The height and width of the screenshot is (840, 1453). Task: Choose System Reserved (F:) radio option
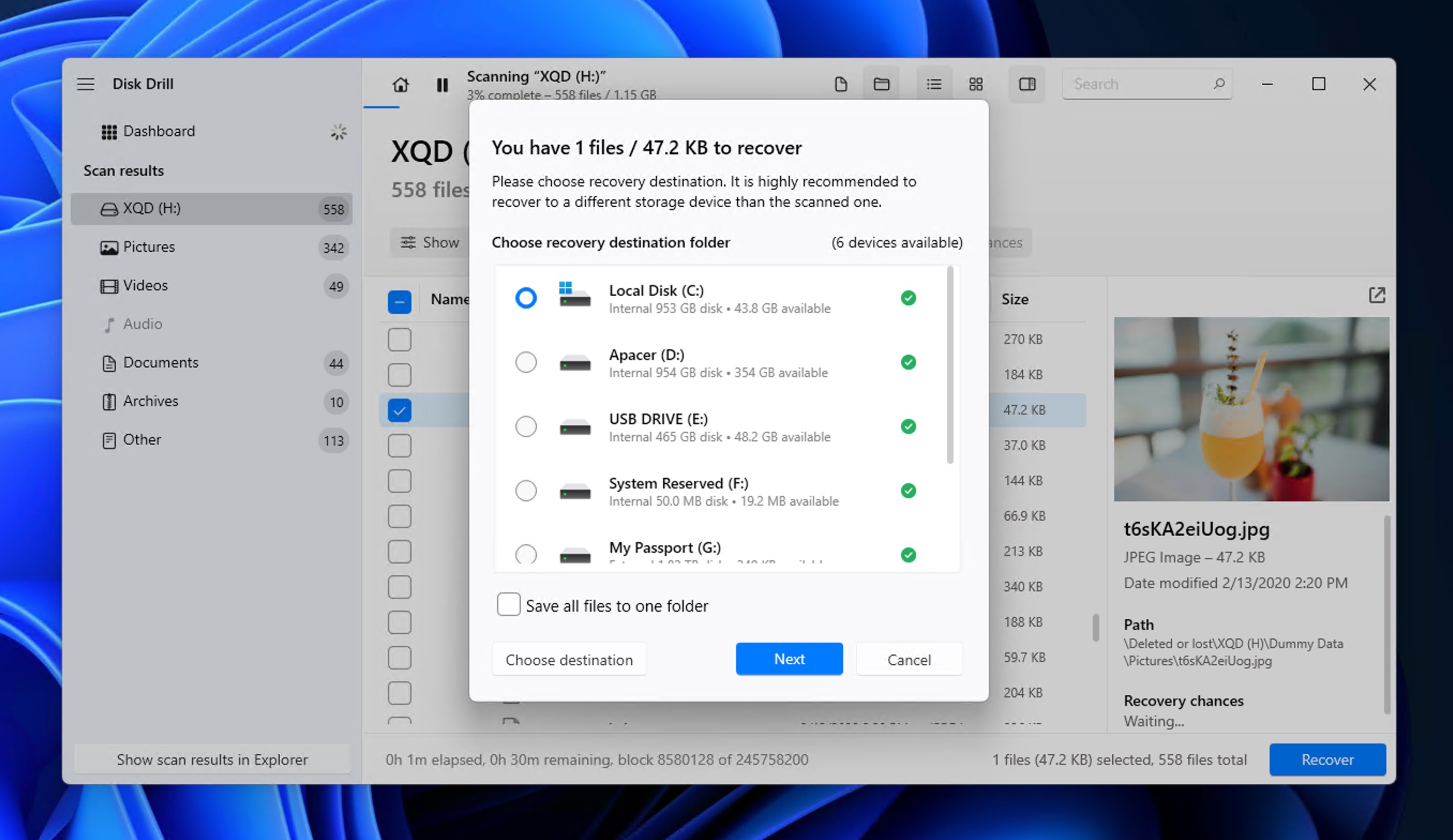click(x=525, y=491)
